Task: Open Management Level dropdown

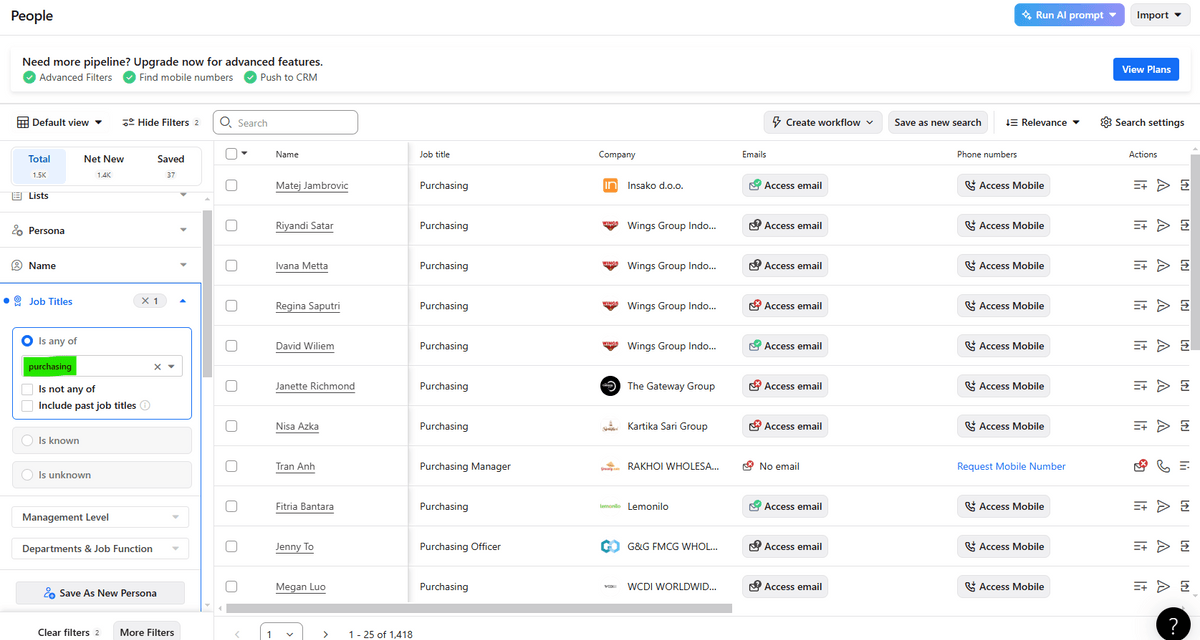Action: (100, 517)
